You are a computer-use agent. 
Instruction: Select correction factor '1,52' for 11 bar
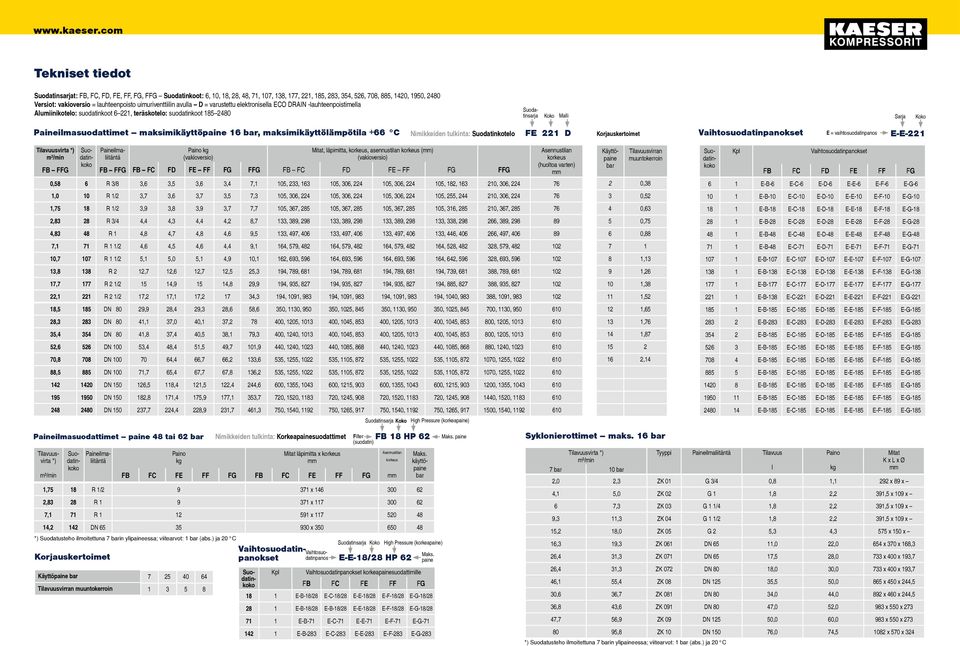(645, 297)
